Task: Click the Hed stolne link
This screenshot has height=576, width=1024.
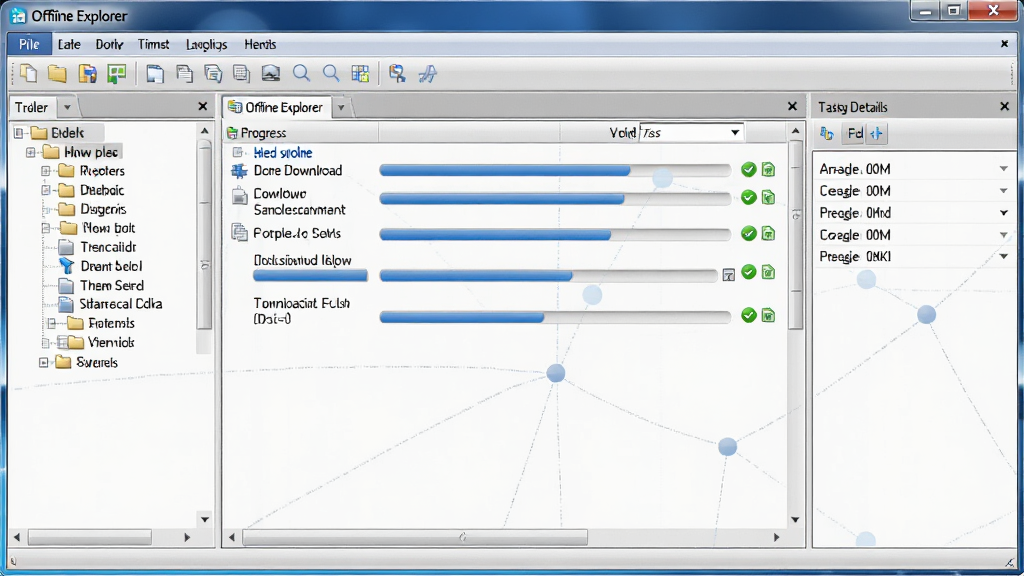Action: [283, 153]
